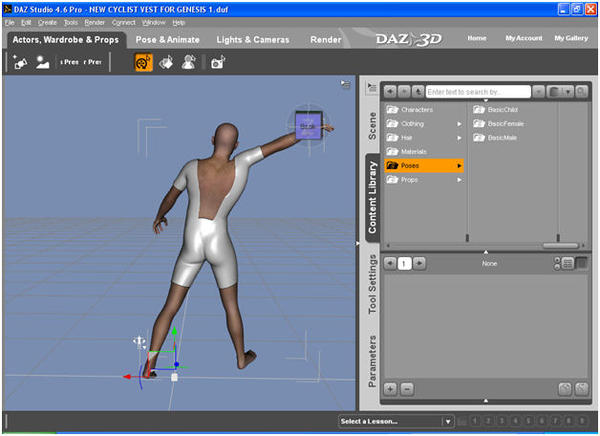Click the next page arrow beside page 1

(x=419, y=263)
